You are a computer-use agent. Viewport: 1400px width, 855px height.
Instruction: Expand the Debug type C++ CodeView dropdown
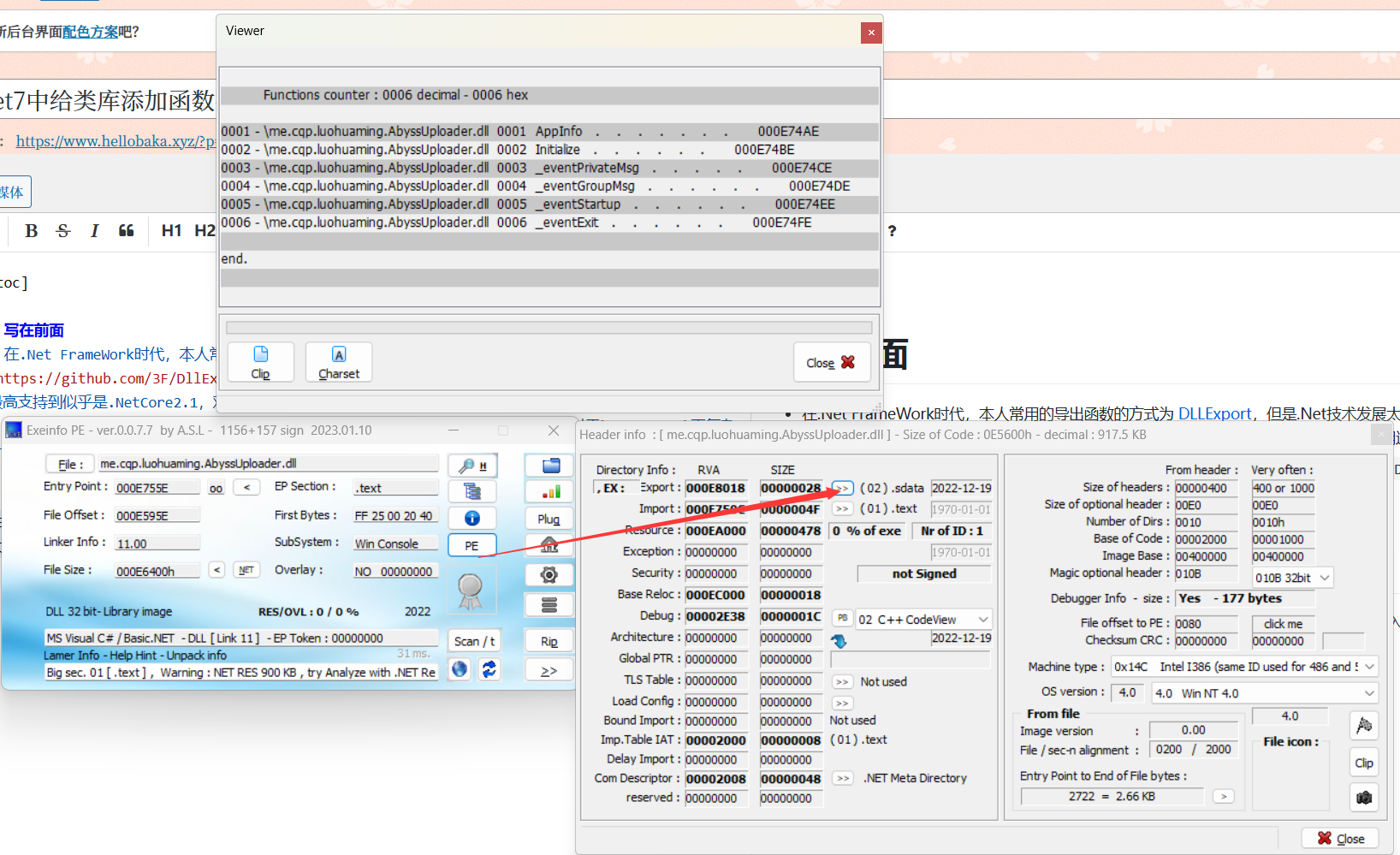pyautogui.click(x=983, y=619)
